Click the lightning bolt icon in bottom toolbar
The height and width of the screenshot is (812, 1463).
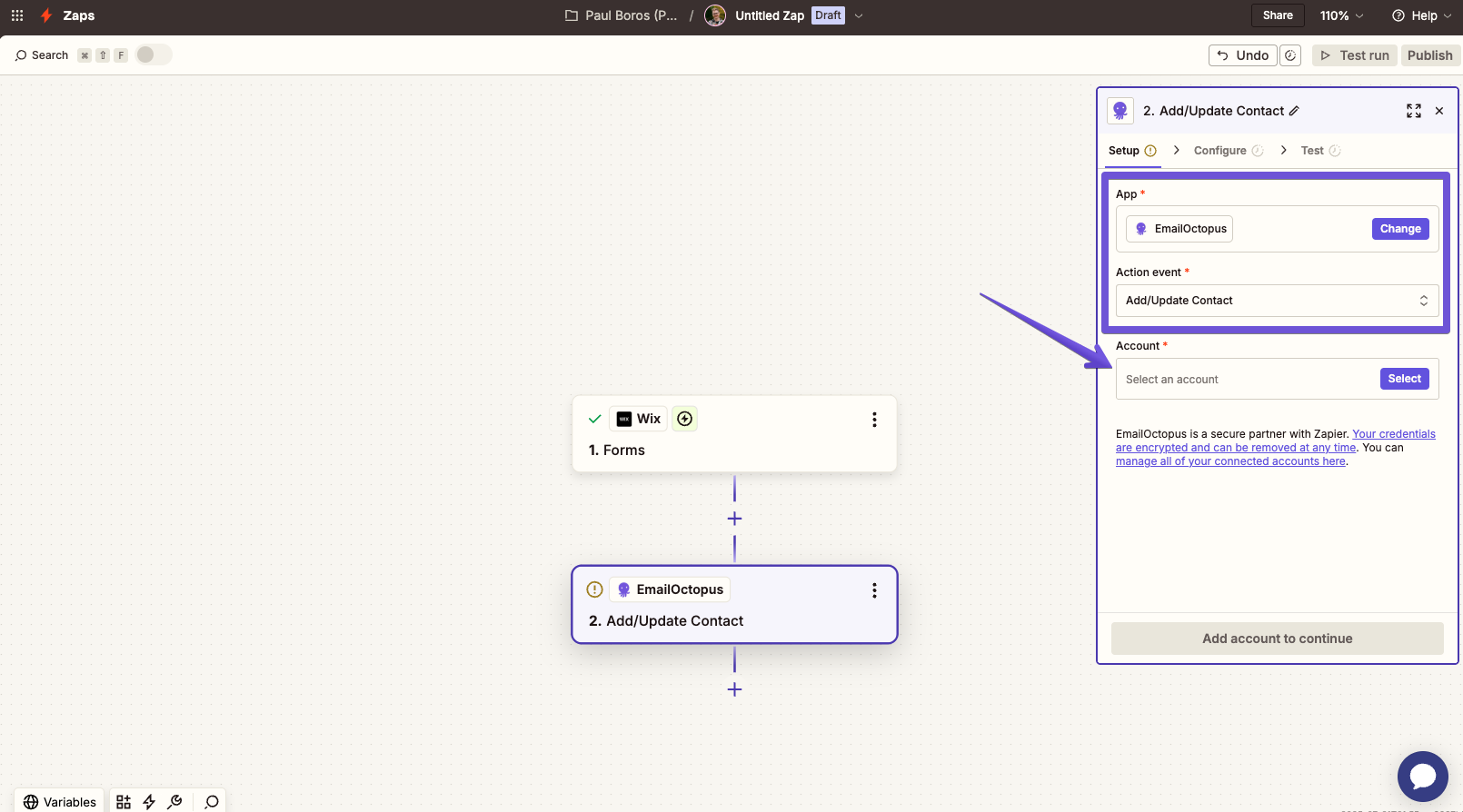click(149, 801)
